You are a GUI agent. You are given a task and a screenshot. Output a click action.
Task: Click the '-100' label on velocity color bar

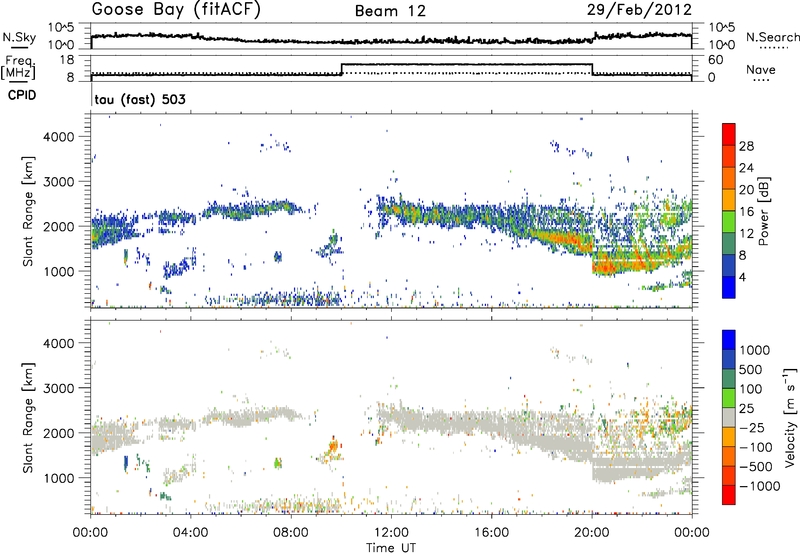[x=756, y=447]
